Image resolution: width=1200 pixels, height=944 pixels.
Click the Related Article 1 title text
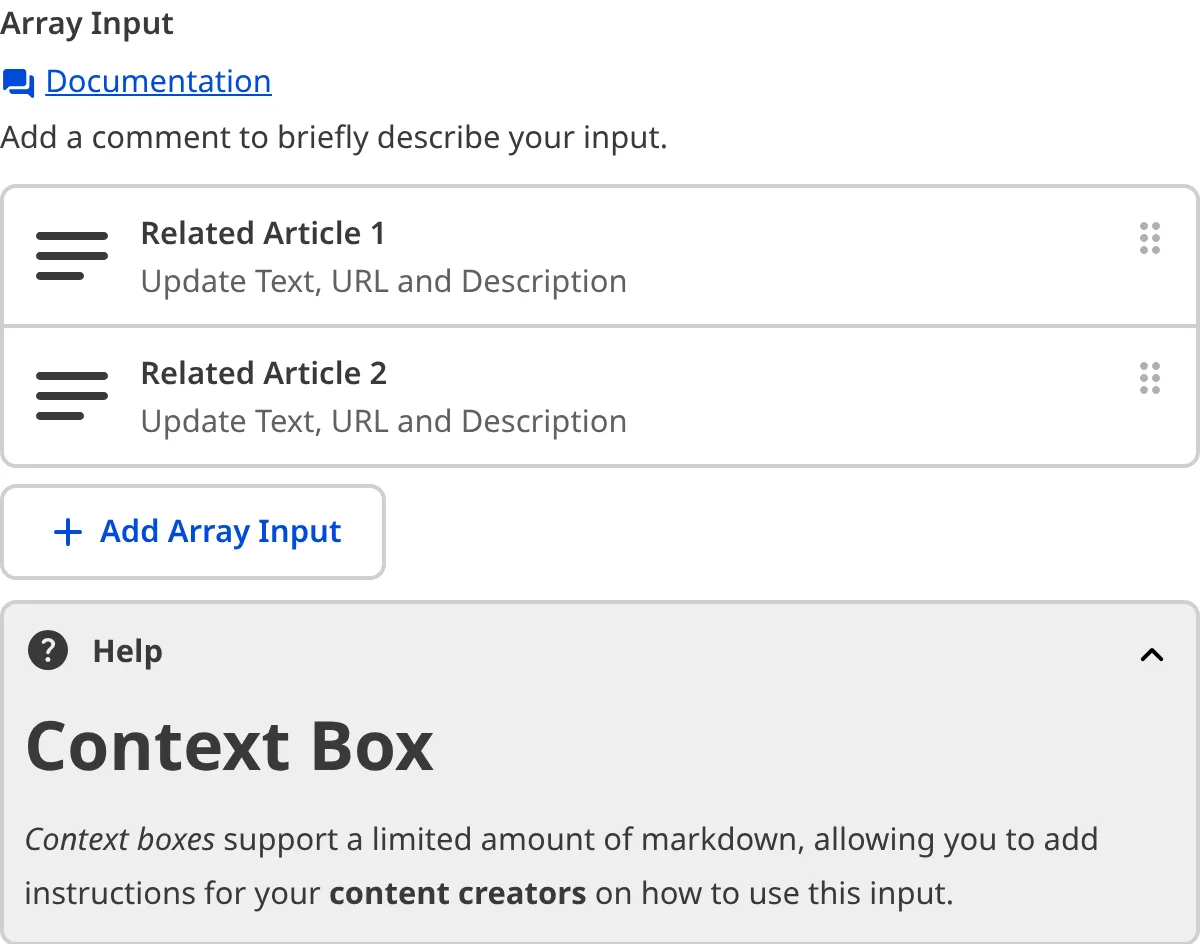pos(264,233)
